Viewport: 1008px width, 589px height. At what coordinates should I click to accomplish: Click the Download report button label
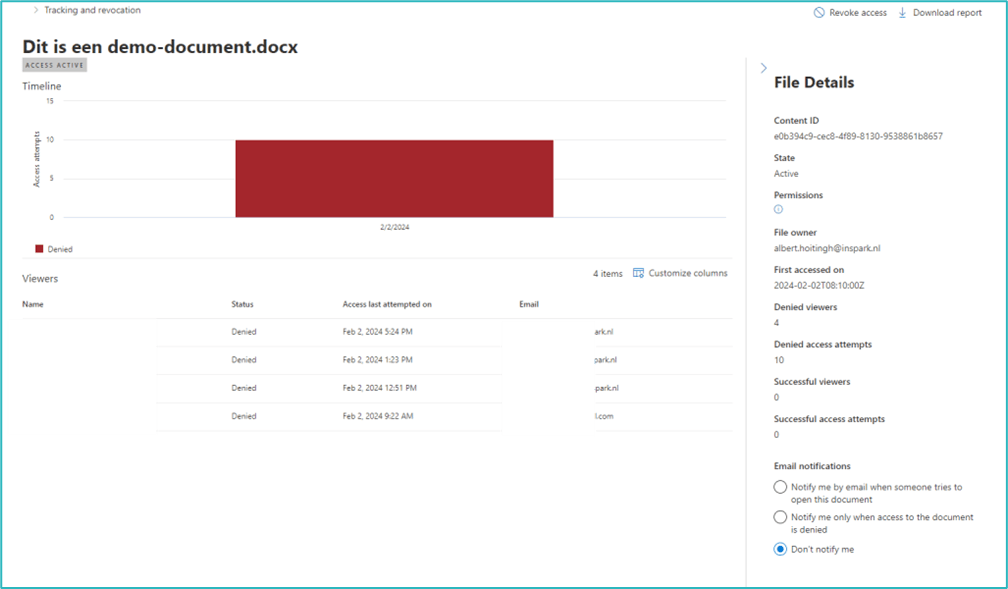click(x=947, y=13)
